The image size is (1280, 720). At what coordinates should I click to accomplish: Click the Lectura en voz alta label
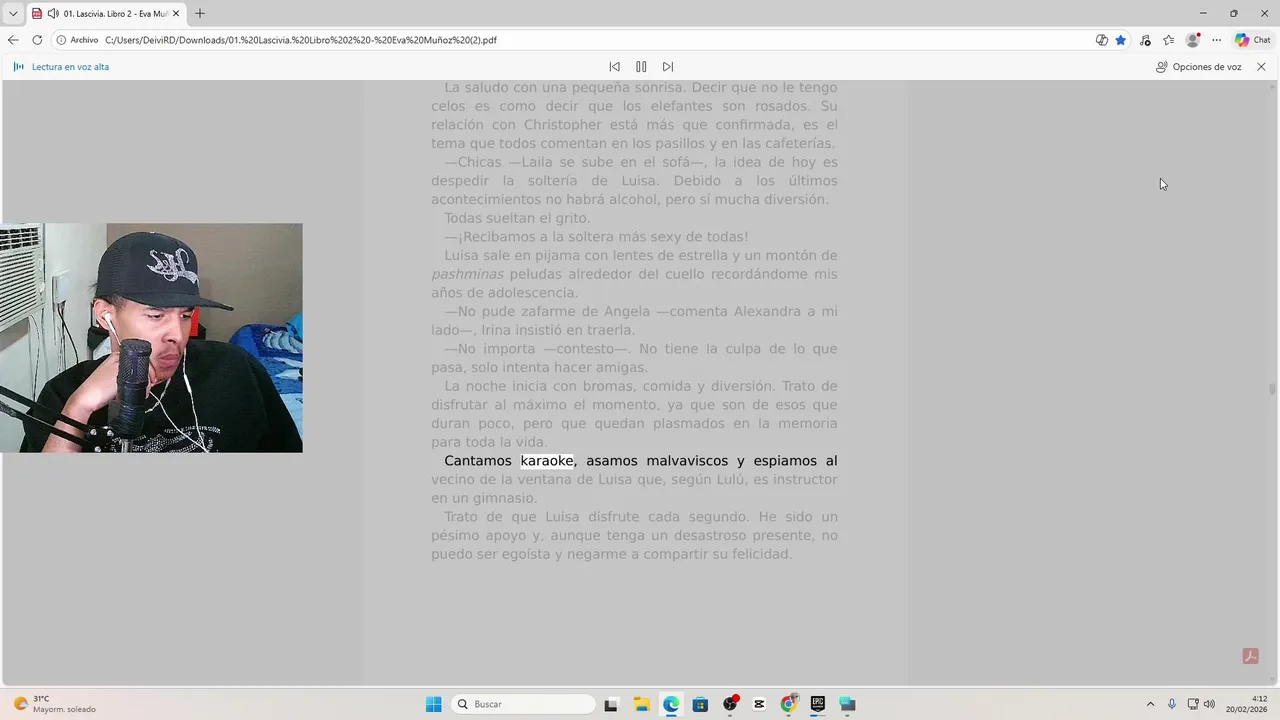click(70, 67)
